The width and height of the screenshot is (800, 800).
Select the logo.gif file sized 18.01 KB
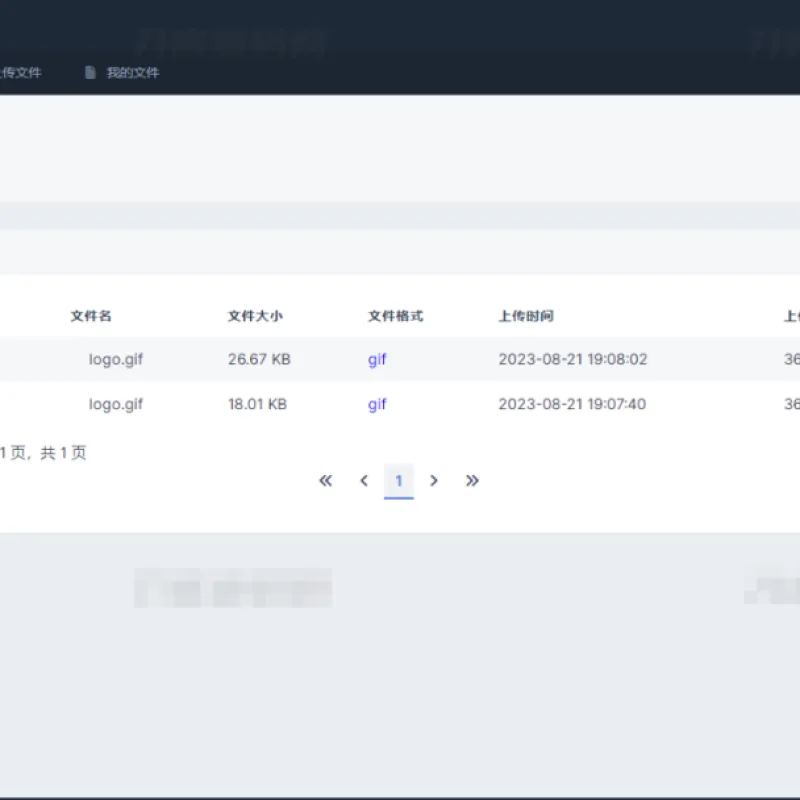pos(116,405)
